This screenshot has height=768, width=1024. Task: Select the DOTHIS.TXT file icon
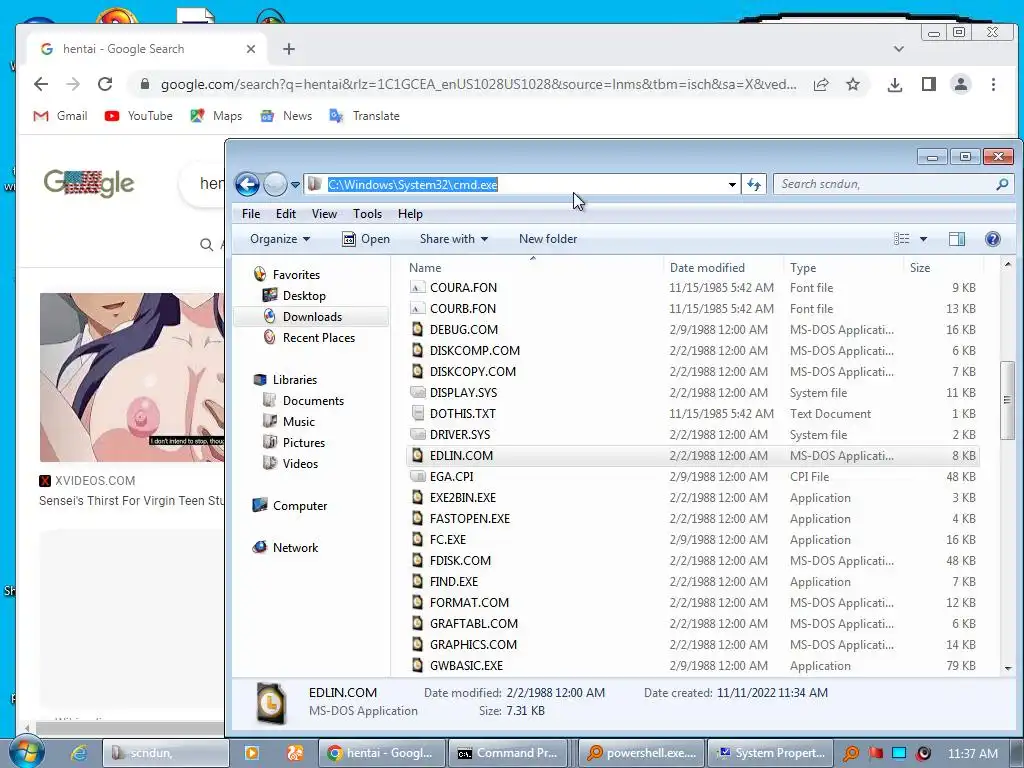click(x=417, y=413)
